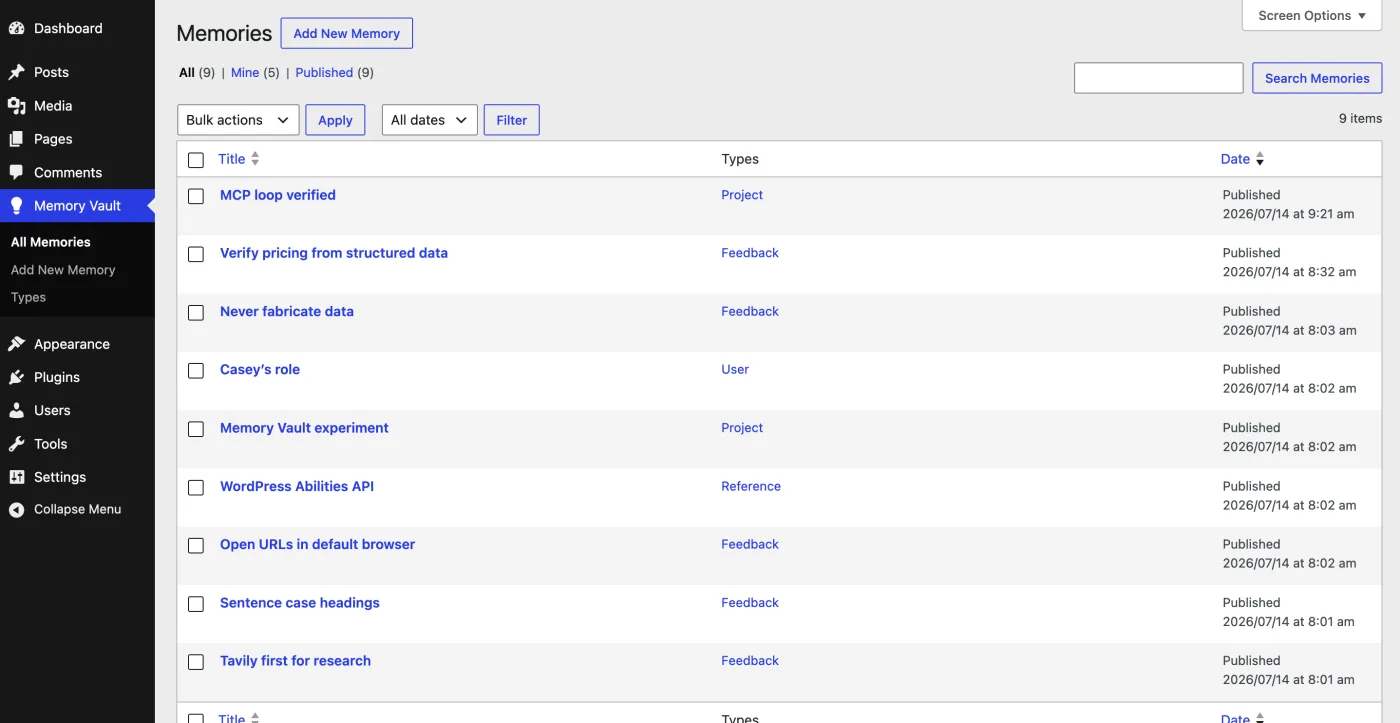Image resolution: width=1400 pixels, height=723 pixels.
Task: Sort by Title using top header arrows
Action: click(x=255, y=159)
